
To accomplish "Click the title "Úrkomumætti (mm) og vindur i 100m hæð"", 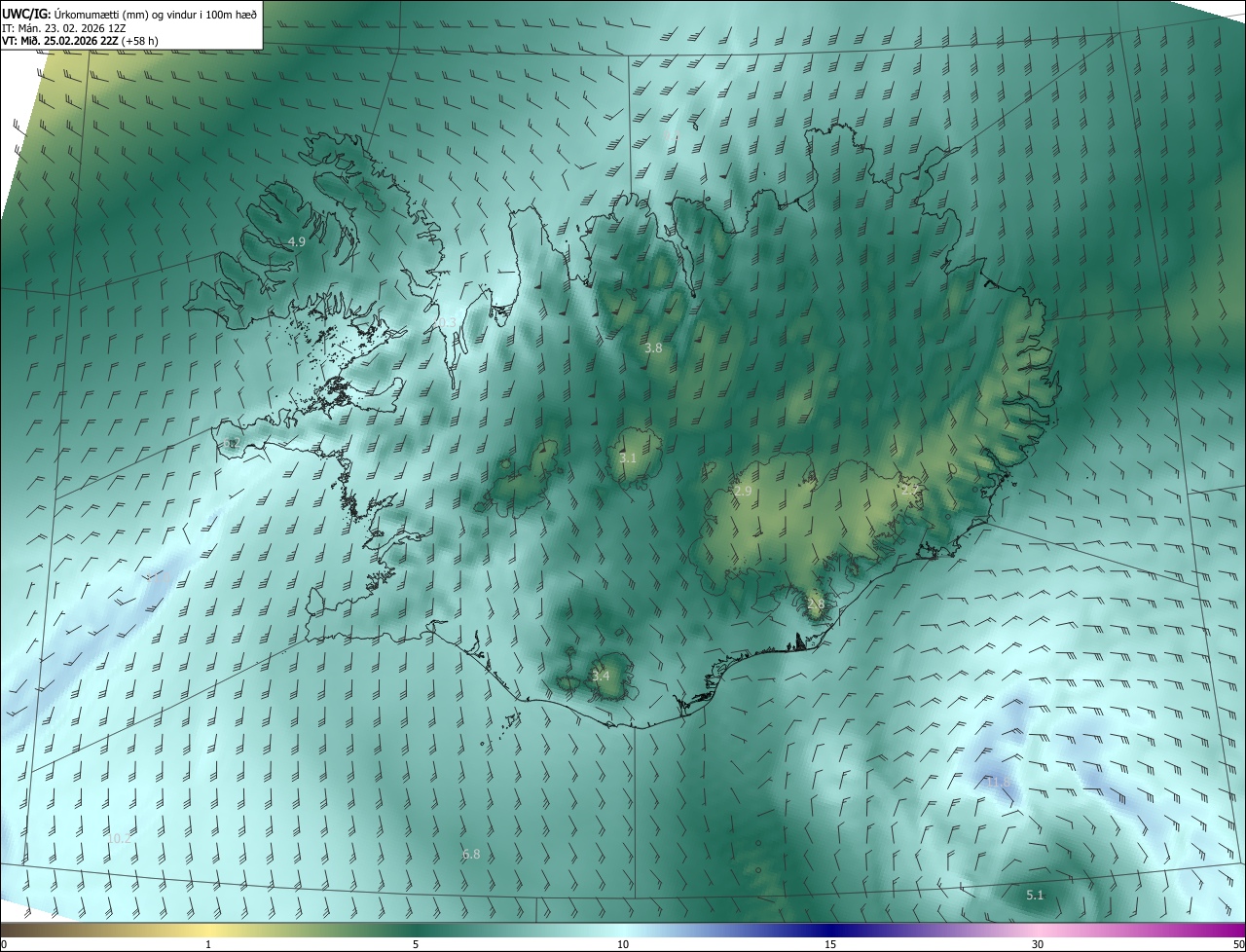I will pos(155,14).
